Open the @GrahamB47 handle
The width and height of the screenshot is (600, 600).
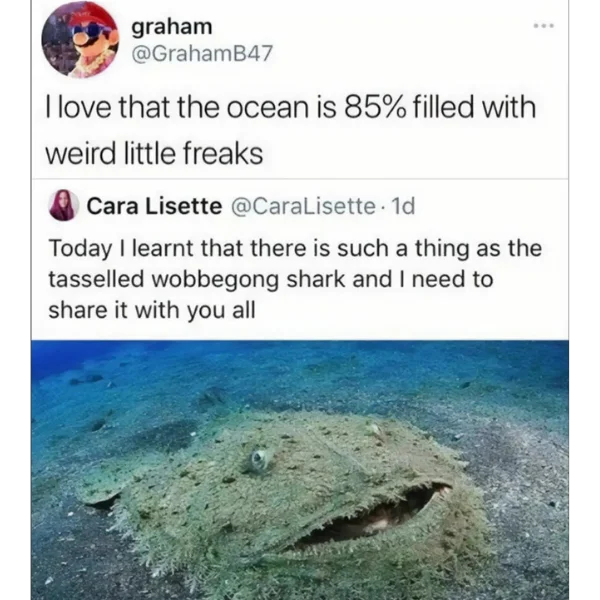pyautogui.click(x=202, y=53)
